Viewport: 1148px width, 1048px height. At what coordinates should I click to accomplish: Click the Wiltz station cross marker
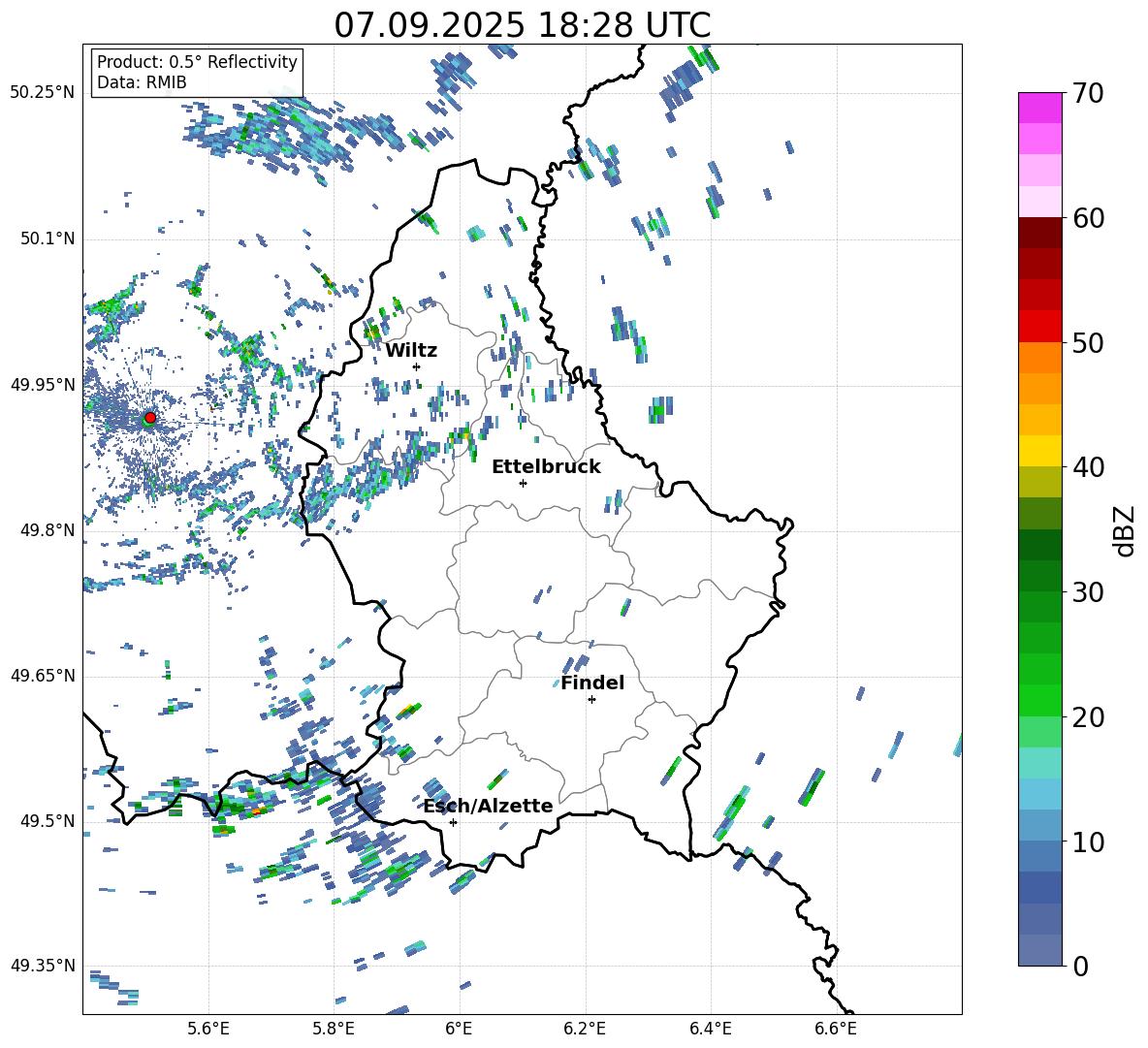point(417,366)
